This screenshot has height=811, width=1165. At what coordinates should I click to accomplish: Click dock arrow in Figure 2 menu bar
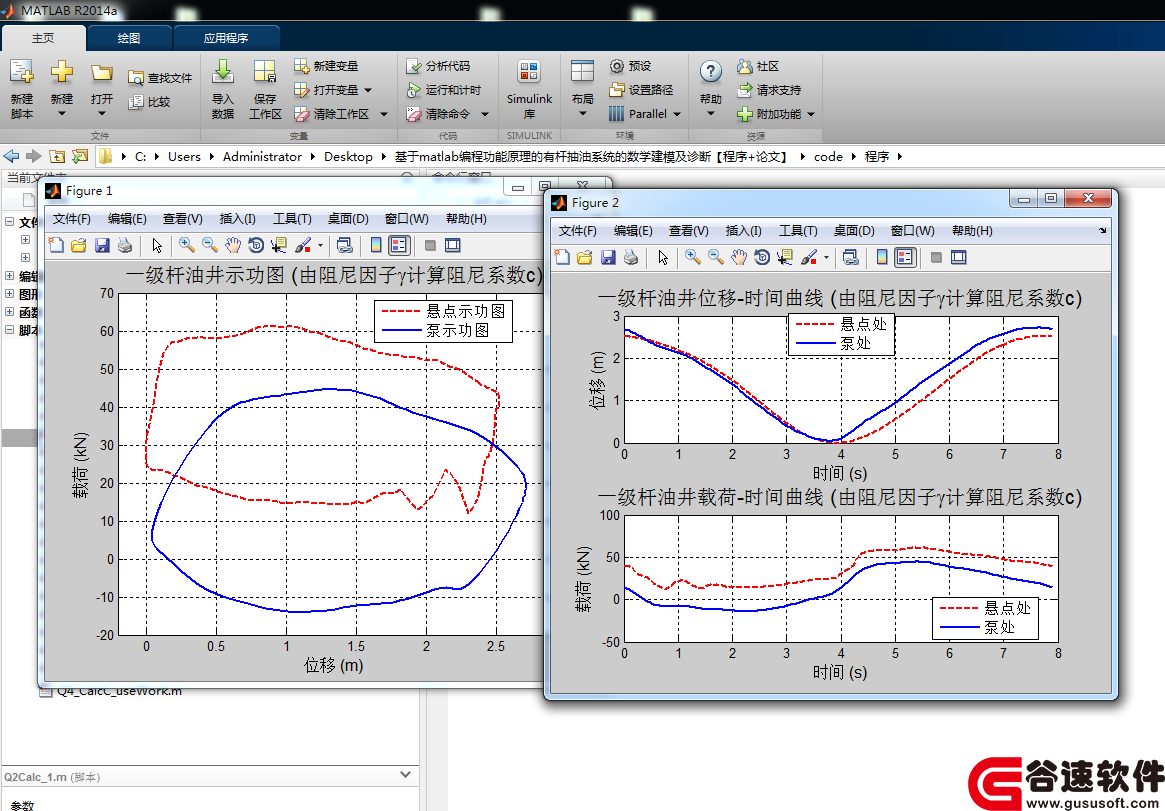click(x=1103, y=230)
